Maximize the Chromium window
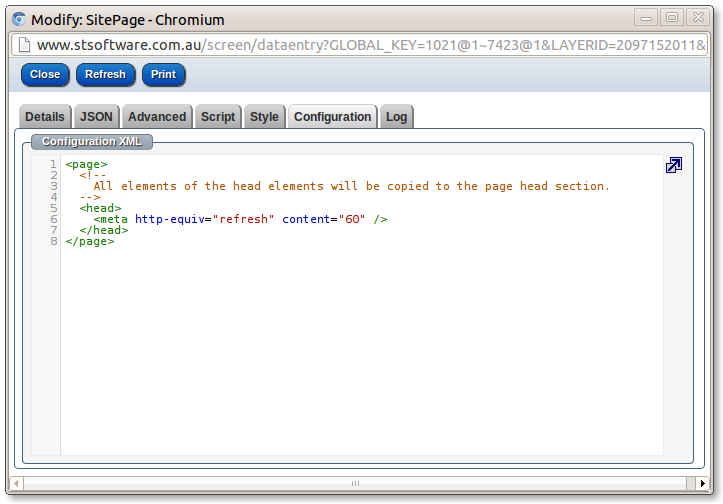The height and width of the screenshot is (504, 723). [672, 18]
